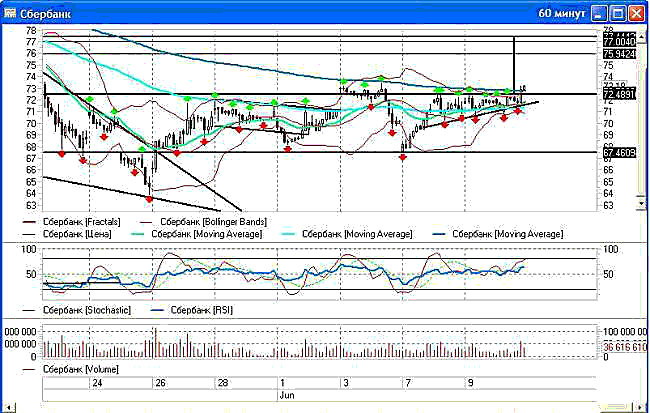The image size is (650, 413).
Task: Click the 77.0040 price level label
Action: (x=619, y=42)
